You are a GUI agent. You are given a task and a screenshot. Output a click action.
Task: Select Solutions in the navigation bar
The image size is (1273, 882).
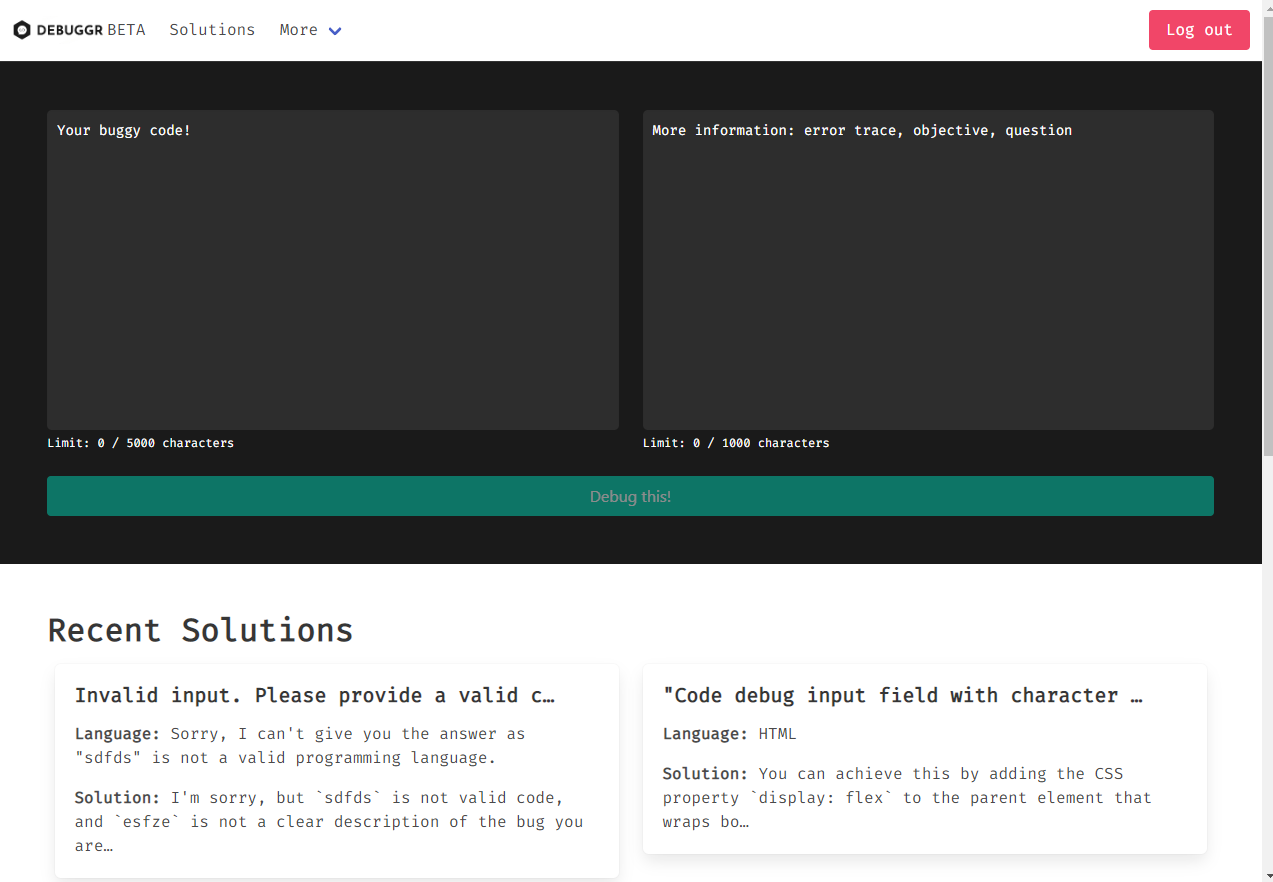(212, 29)
